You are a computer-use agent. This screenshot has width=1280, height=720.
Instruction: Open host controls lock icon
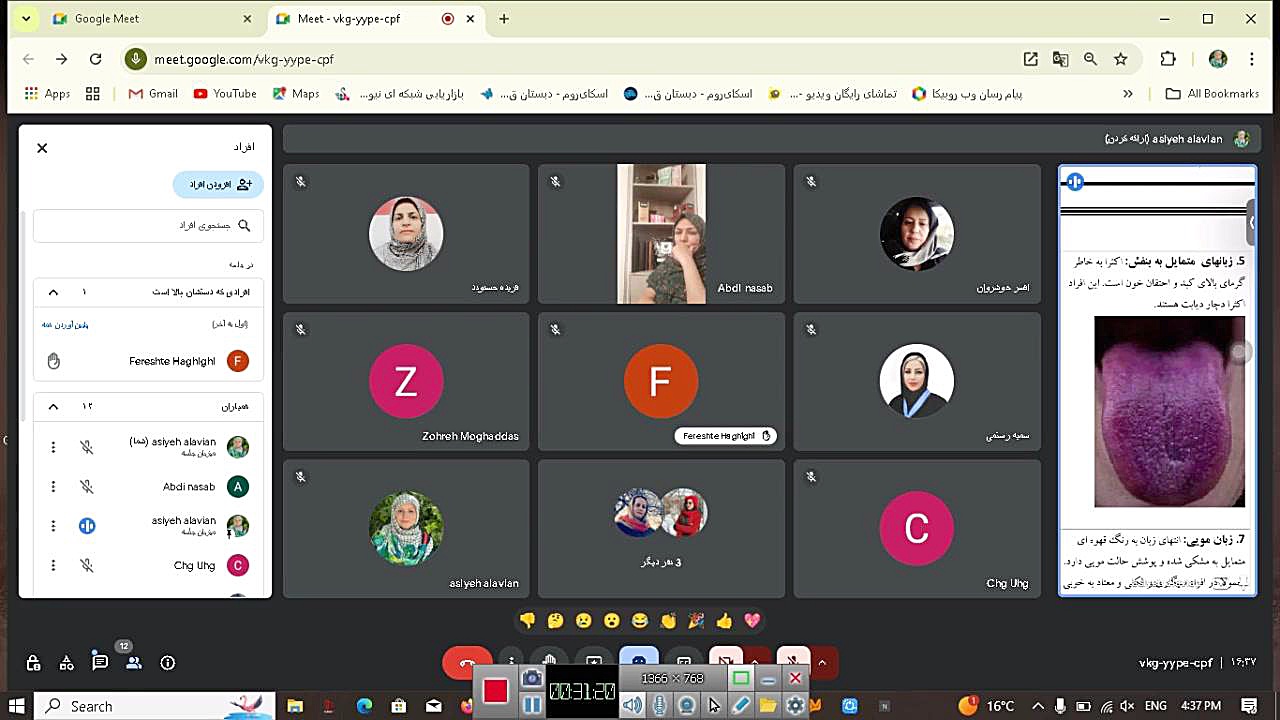point(33,662)
